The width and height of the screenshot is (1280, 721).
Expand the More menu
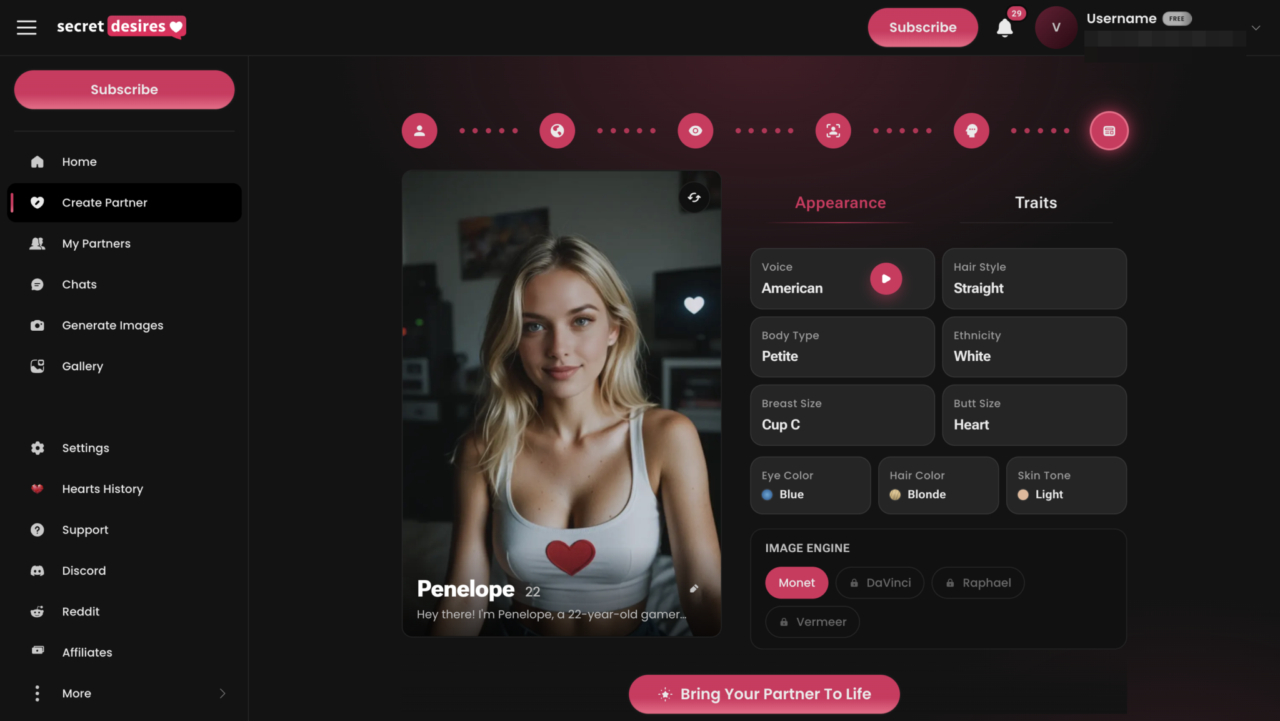click(124, 694)
